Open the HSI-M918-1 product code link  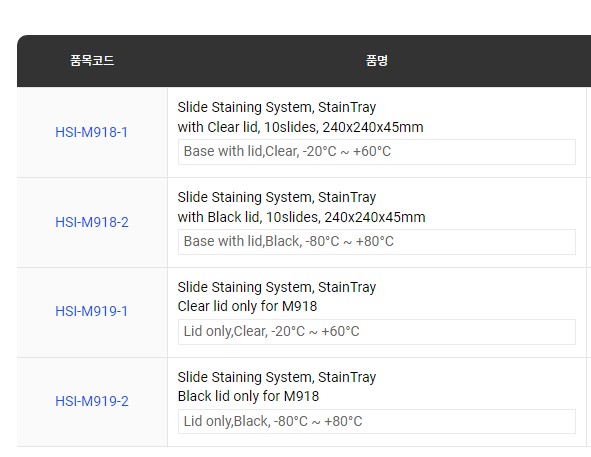click(92, 132)
